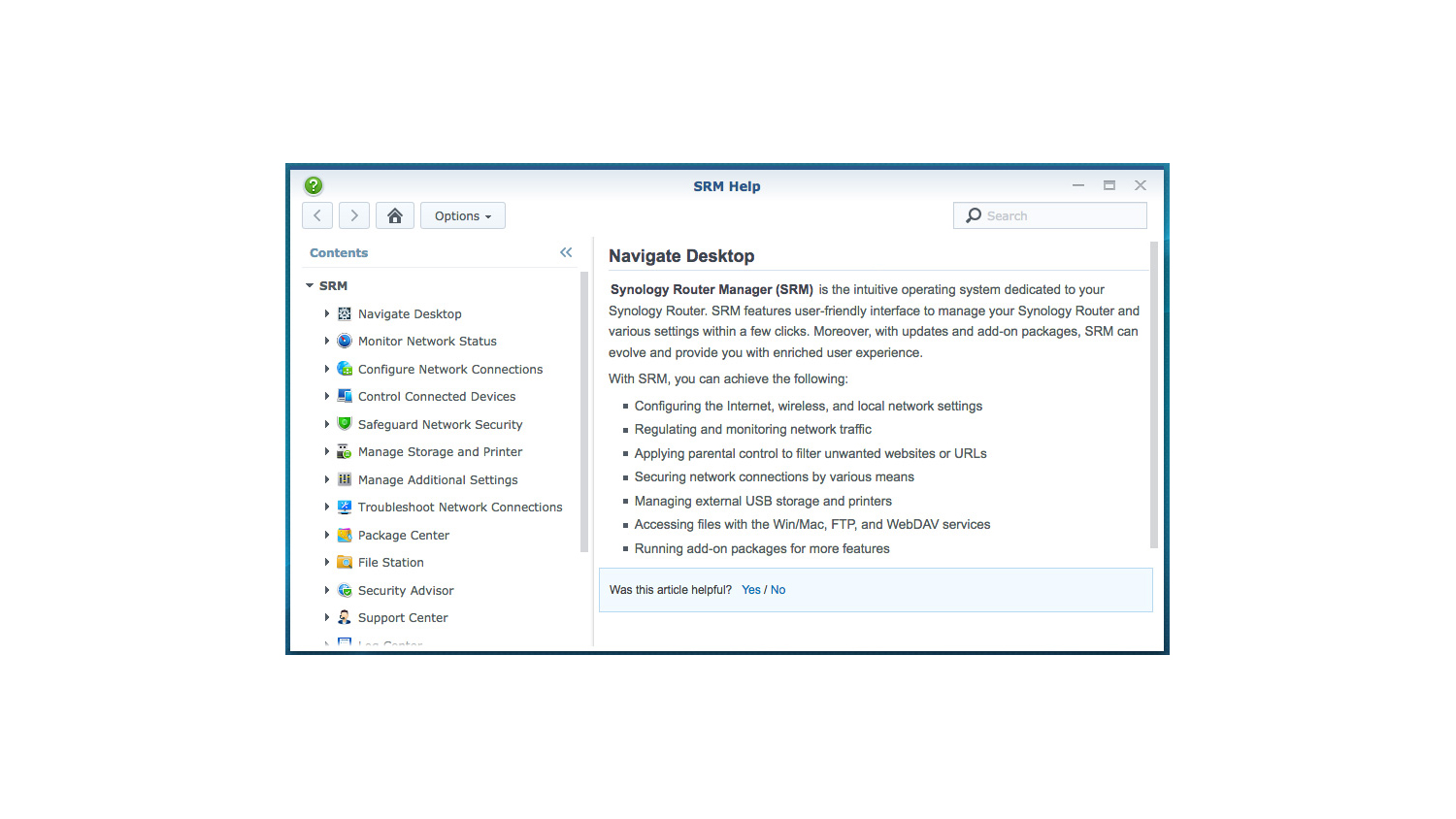Minimize the SRM Help window
Viewport: 1456px width, 819px height.
[x=1077, y=185]
